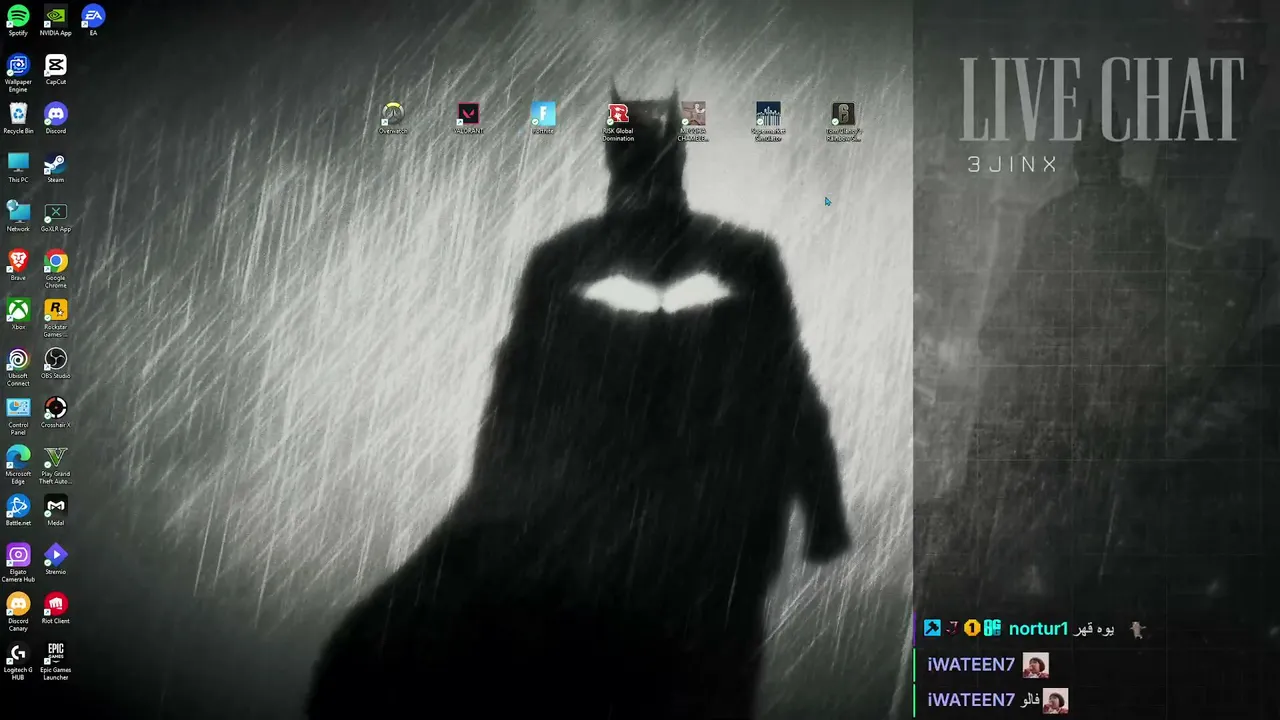Select the GoXLR App icon
Screen dimensions: 1280x720
point(56,217)
